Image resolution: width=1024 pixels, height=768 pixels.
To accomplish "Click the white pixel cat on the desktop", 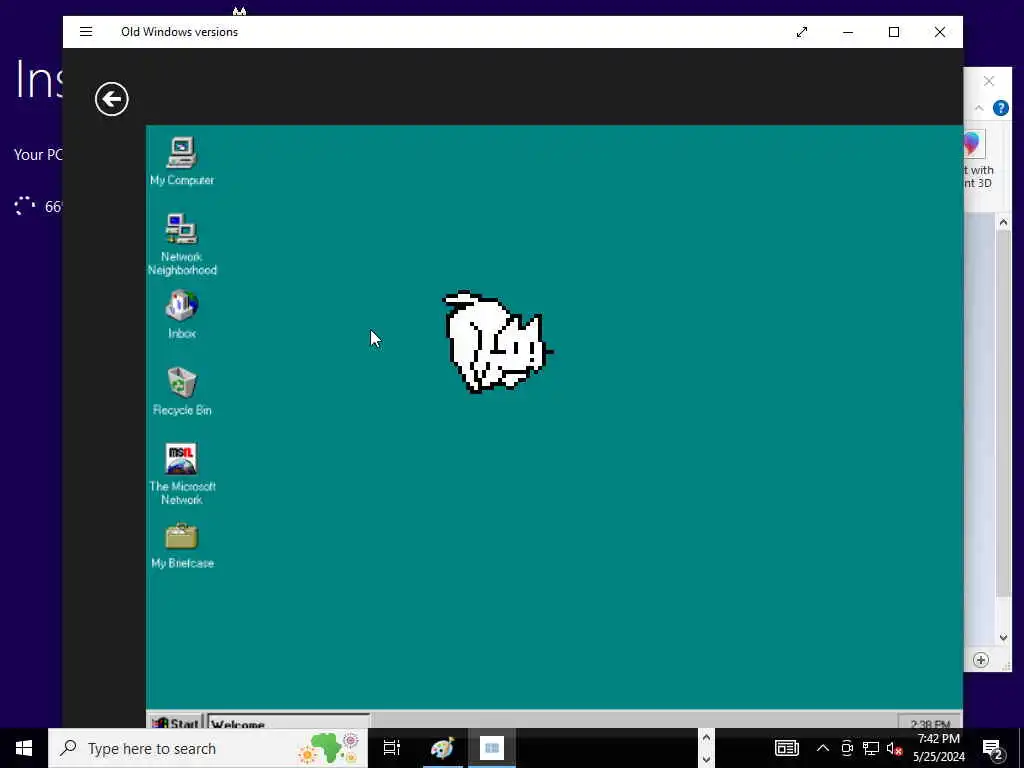I will point(498,342).
